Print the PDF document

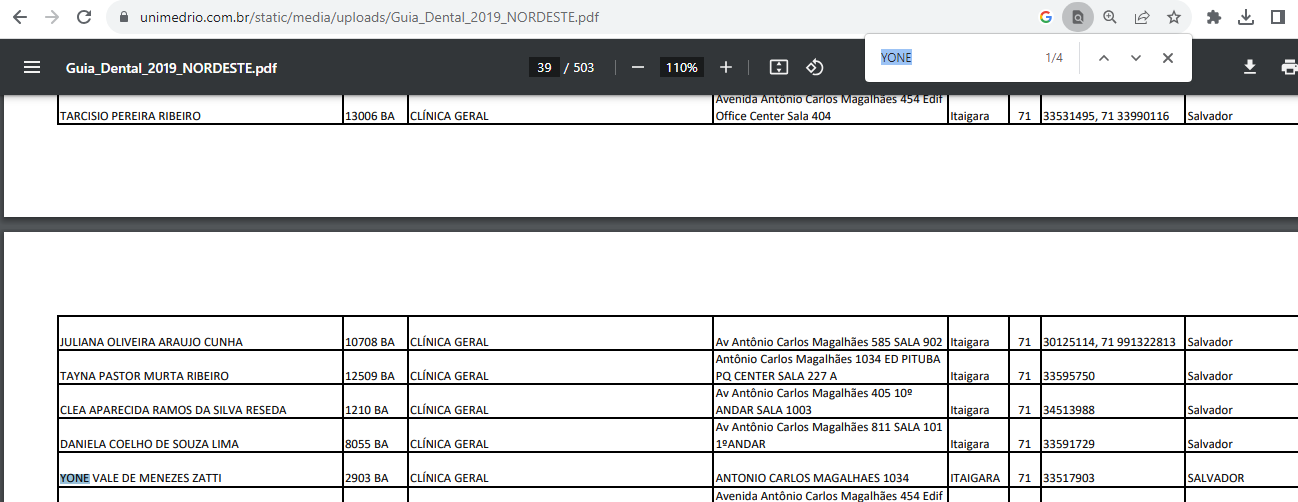(x=1288, y=67)
